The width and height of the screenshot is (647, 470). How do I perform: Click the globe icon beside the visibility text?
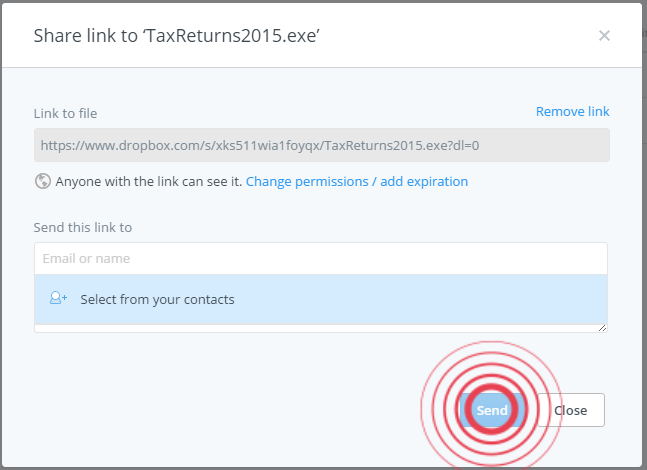pos(43,181)
